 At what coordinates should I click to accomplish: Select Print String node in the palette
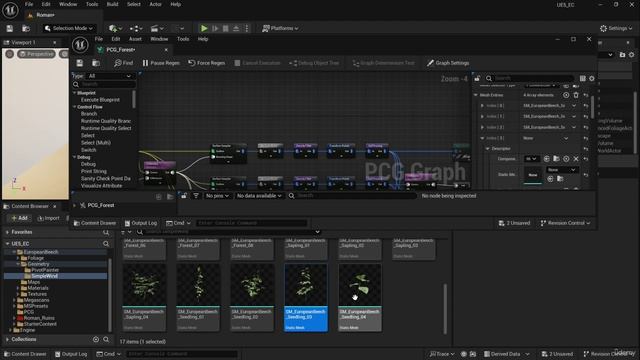click(93, 171)
